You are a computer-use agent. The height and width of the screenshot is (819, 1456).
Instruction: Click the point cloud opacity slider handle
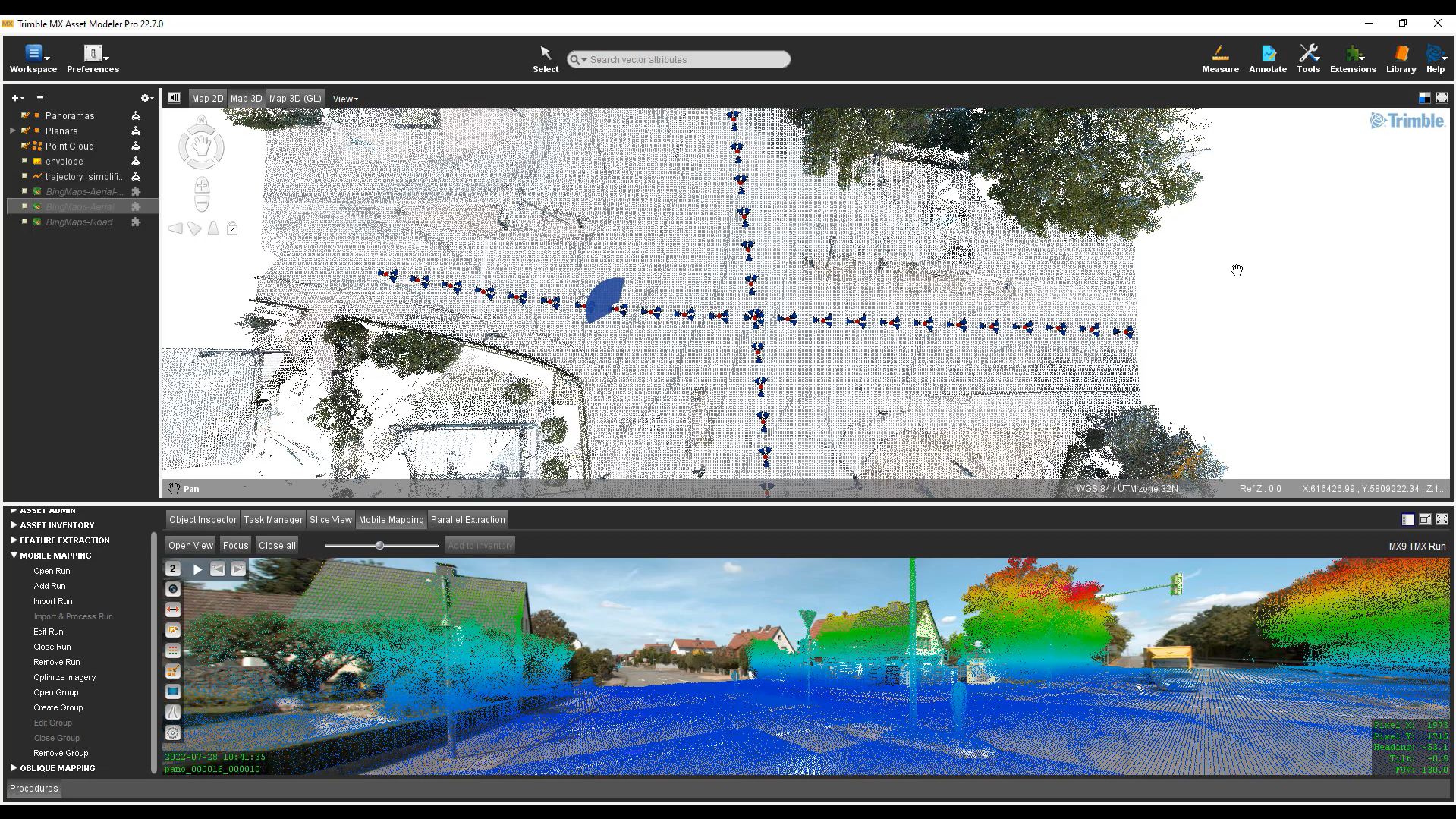[x=380, y=546]
